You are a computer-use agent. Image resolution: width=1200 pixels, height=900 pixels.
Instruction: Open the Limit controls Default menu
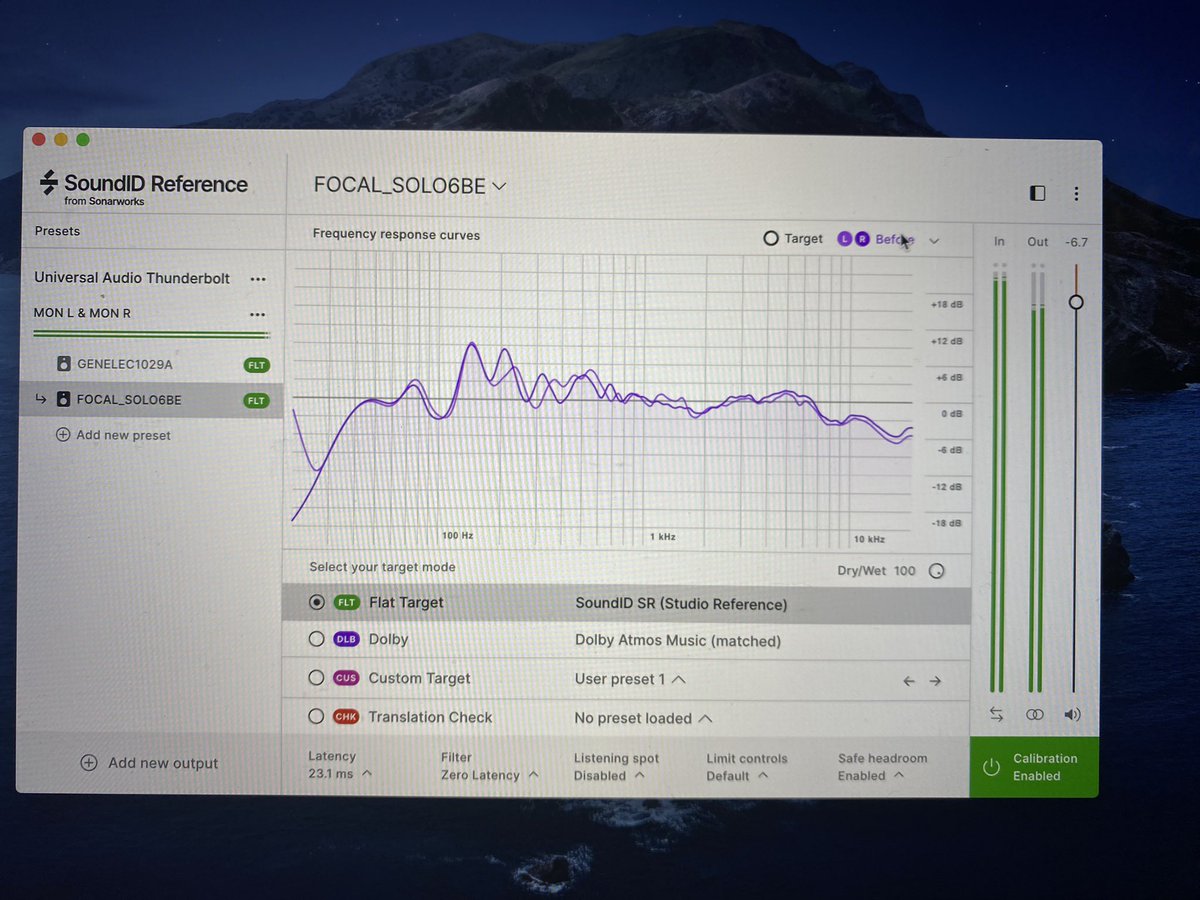click(x=747, y=767)
